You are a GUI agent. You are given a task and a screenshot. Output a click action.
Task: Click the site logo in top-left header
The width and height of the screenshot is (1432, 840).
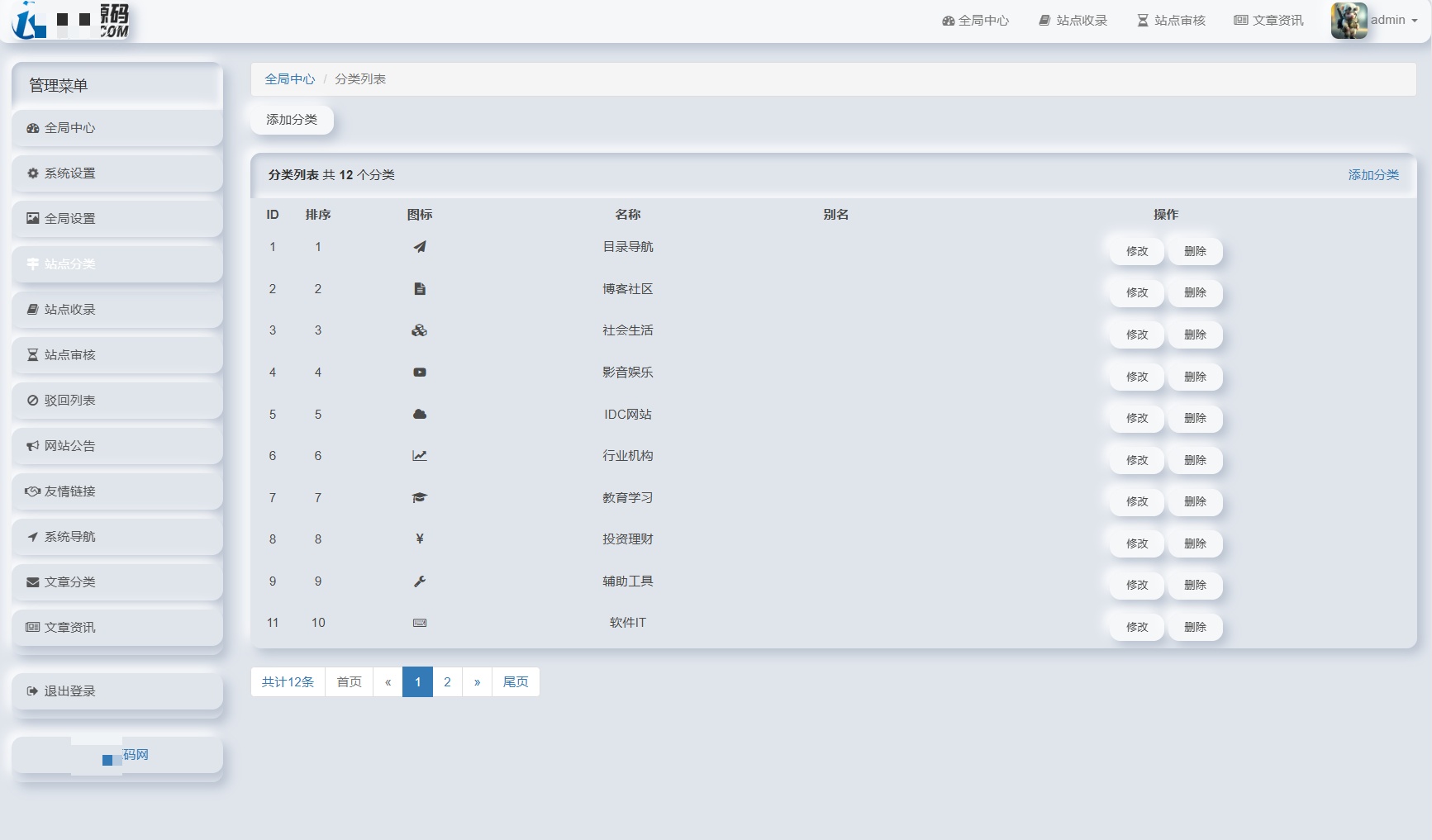[x=71, y=21]
